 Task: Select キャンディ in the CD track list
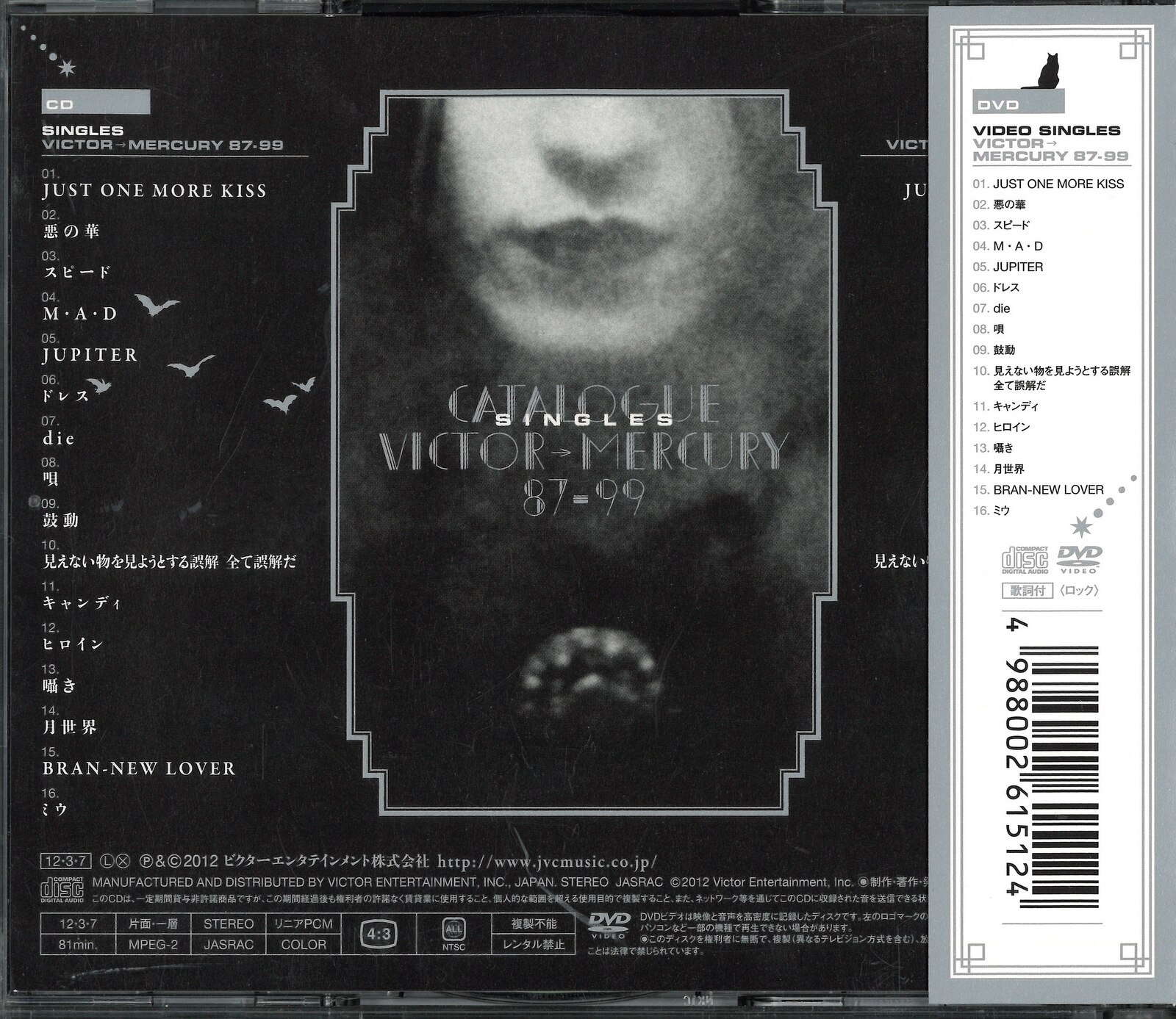coord(82,603)
